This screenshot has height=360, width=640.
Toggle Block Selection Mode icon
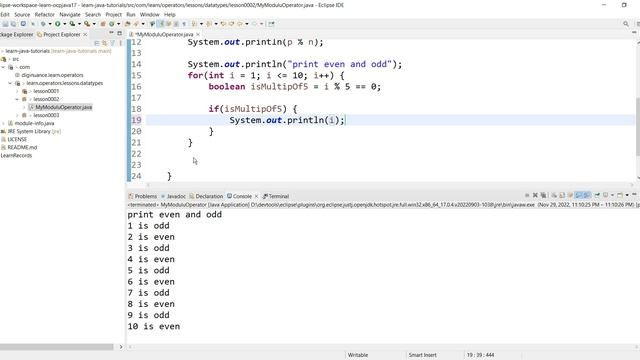point(176,24)
